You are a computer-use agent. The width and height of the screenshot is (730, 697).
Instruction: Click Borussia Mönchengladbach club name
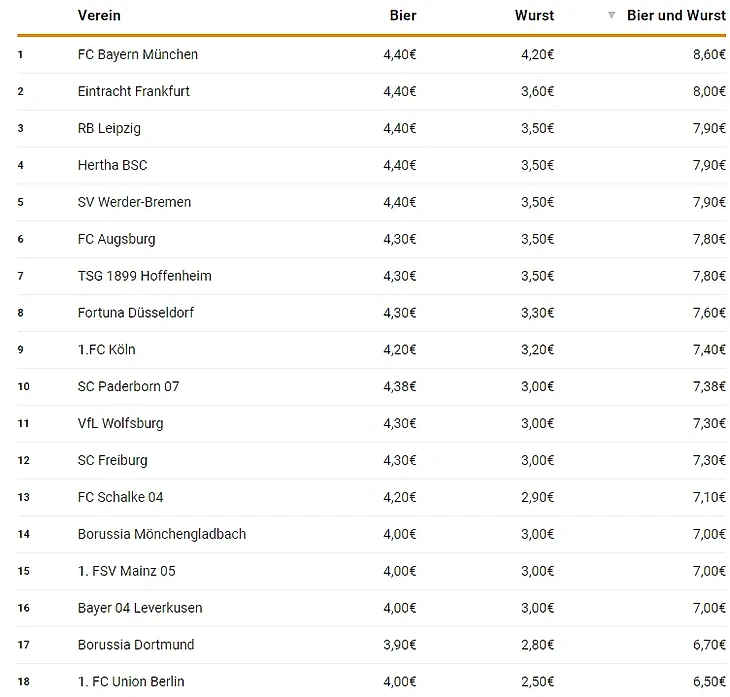click(x=161, y=534)
